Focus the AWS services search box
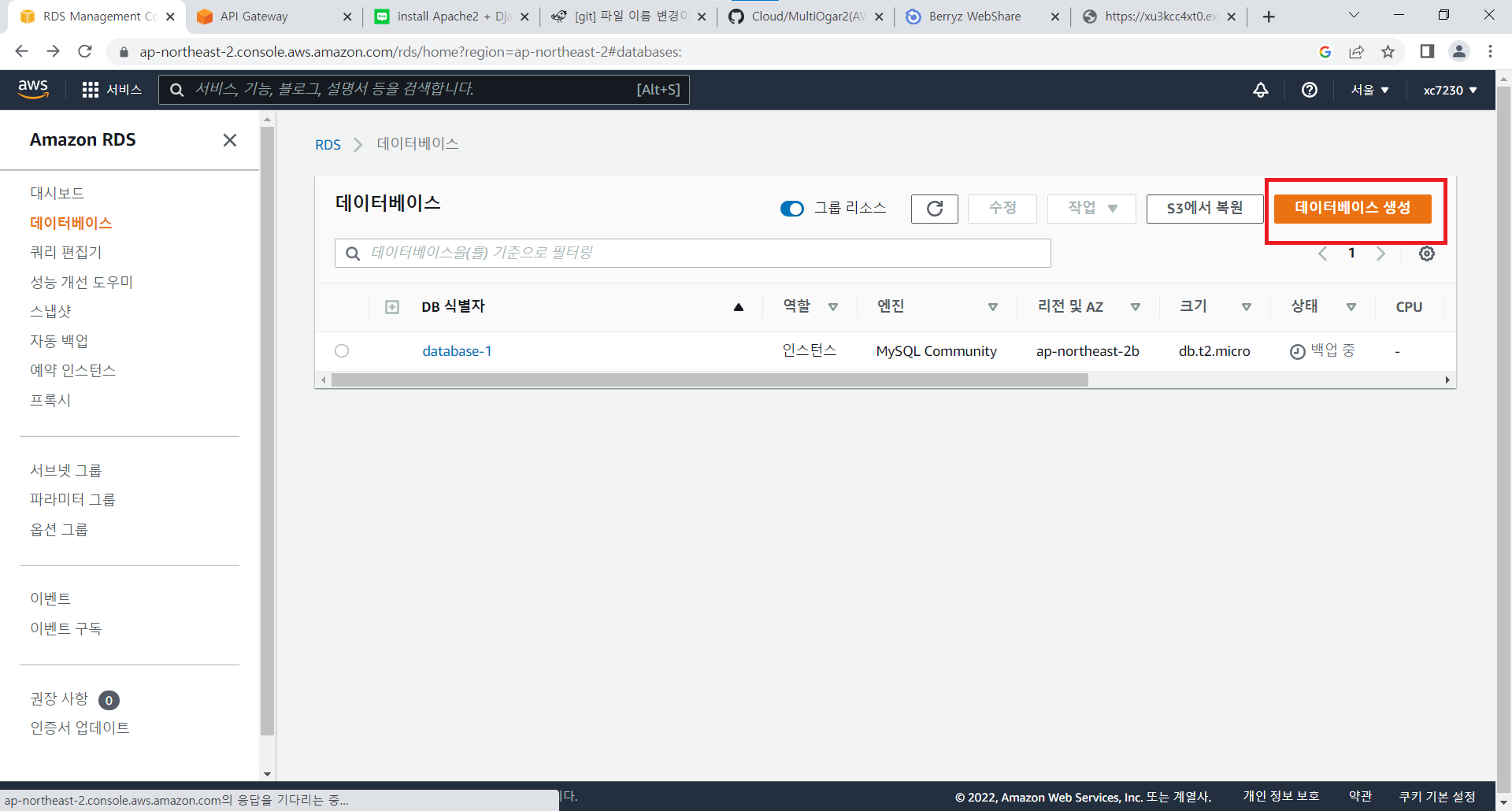This screenshot has width=1512, height=811. (x=424, y=90)
